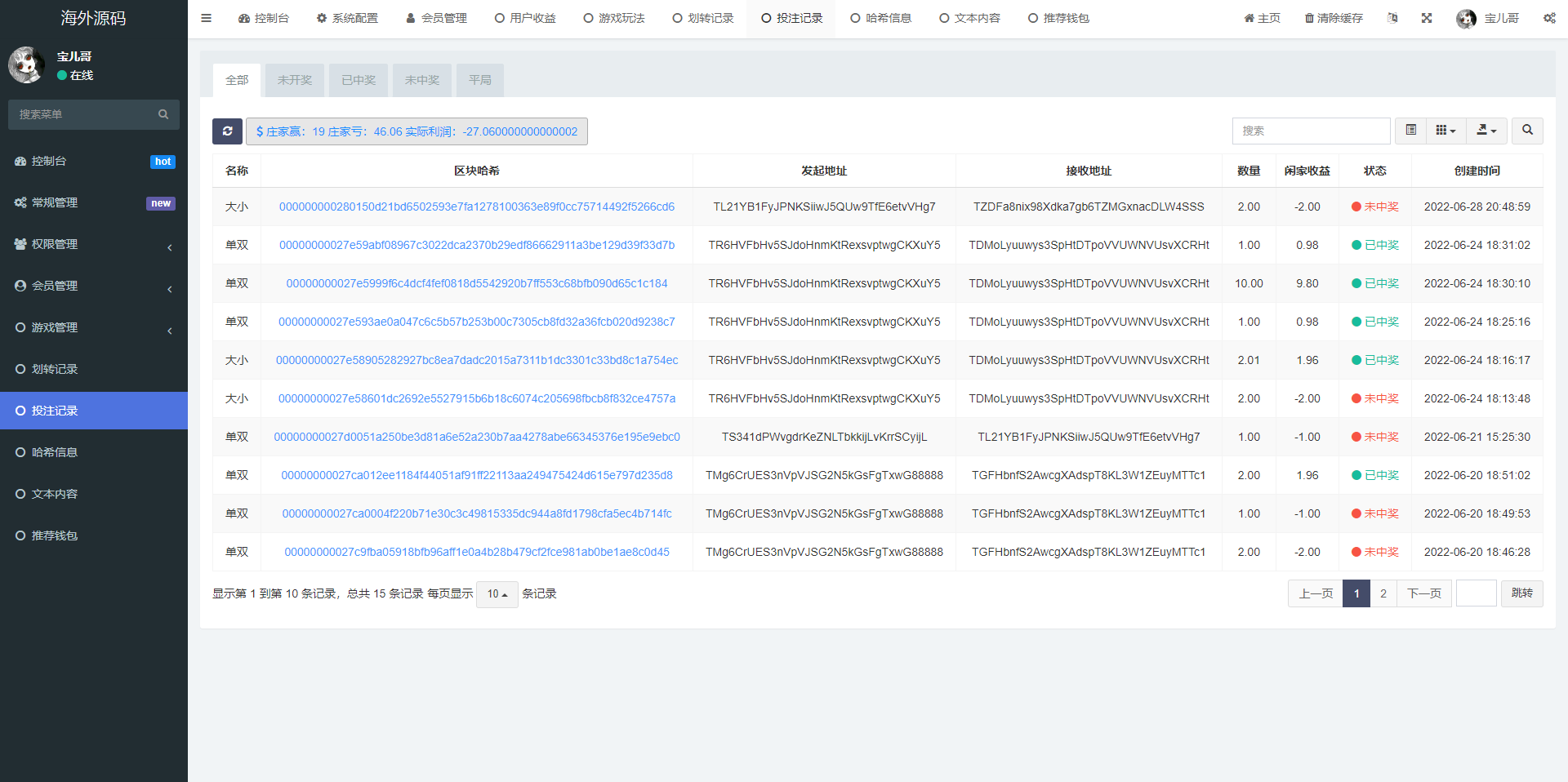Click the table 搜索 search input field
1568x782 pixels.
click(1311, 131)
